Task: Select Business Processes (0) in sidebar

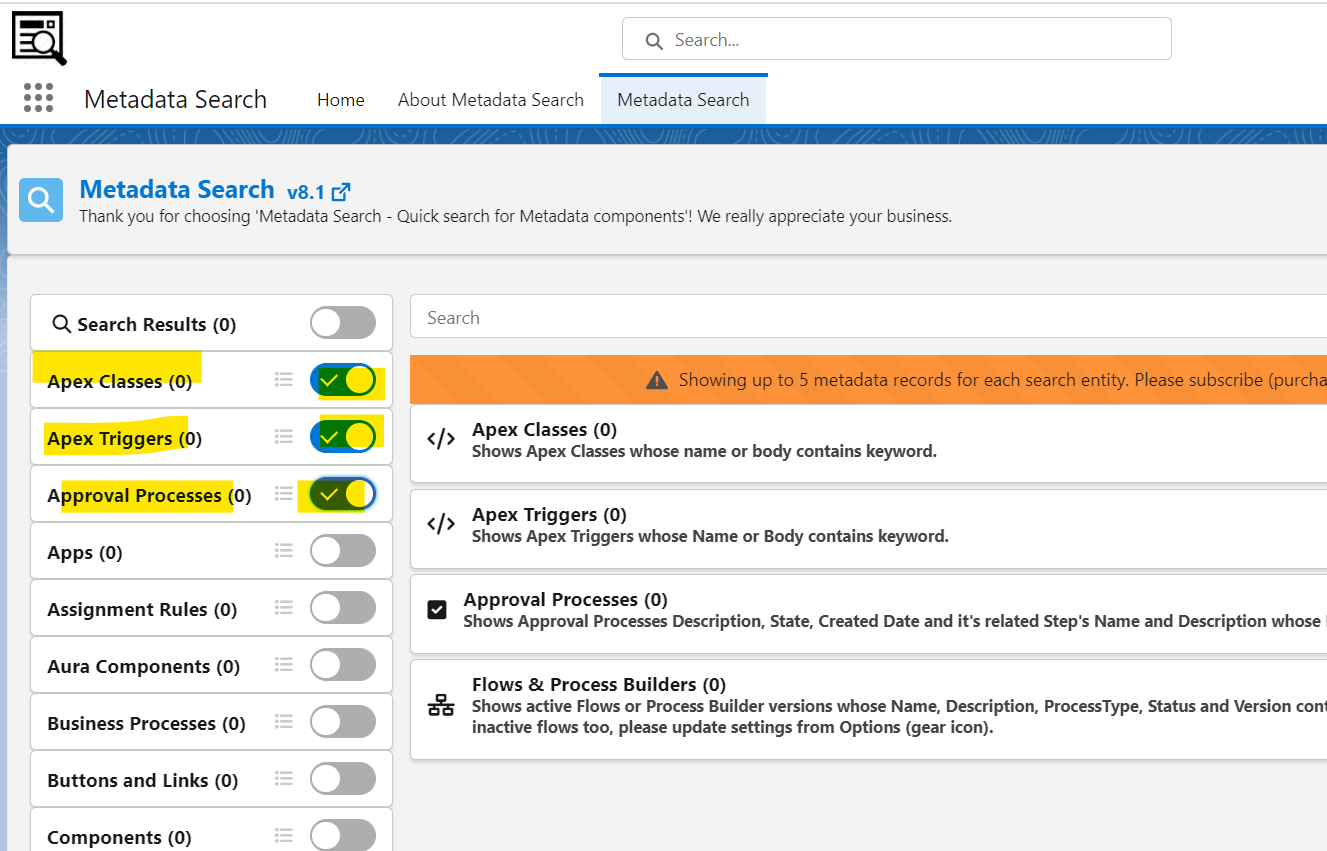Action: 146,723
